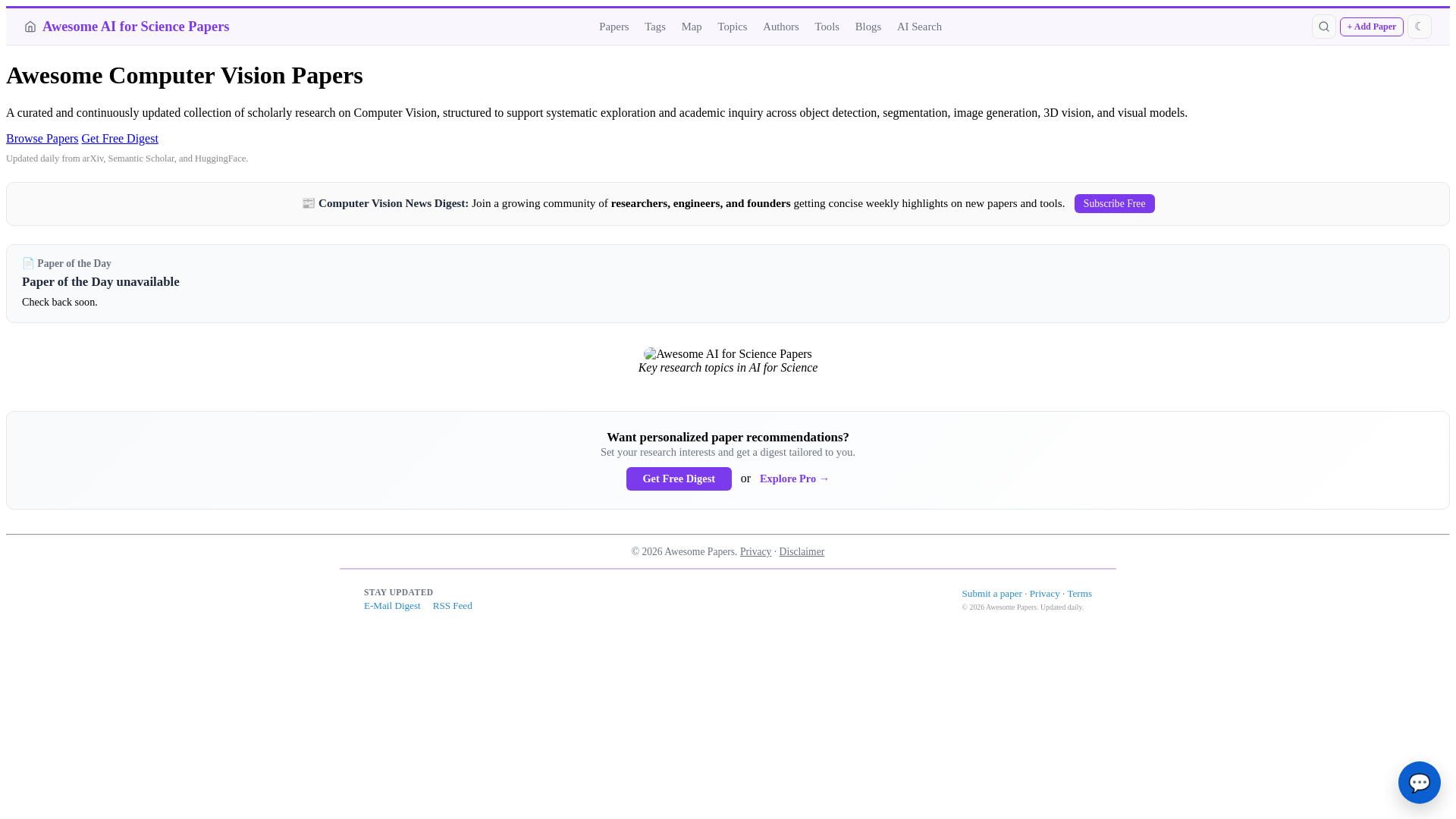The height and width of the screenshot is (819, 1456).
Task: Click the home icon beside site title
Action: pyautogui.click(x=30, y=27)
